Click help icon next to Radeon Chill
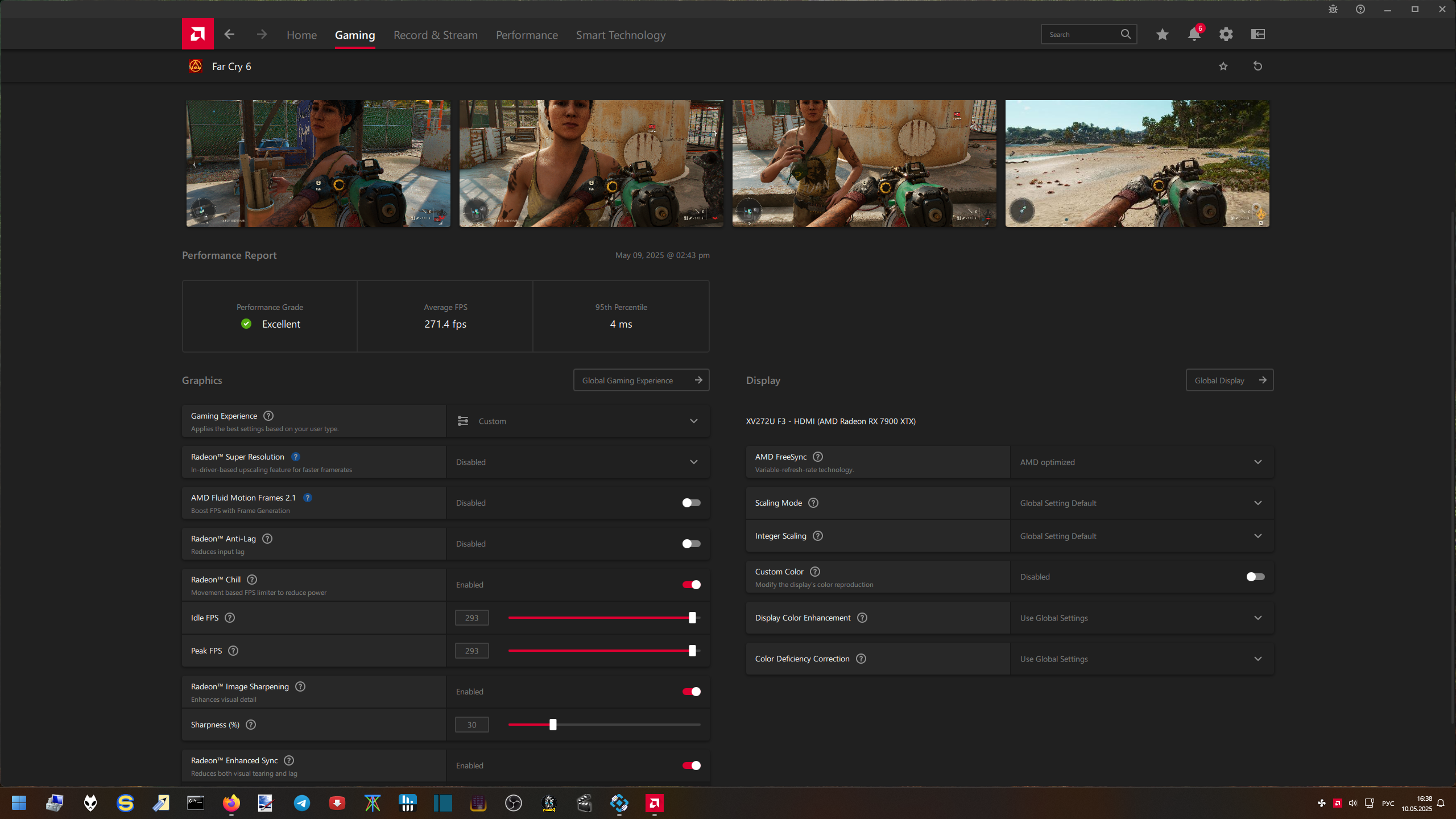1456x819 pixels. [x=252, y=580]
